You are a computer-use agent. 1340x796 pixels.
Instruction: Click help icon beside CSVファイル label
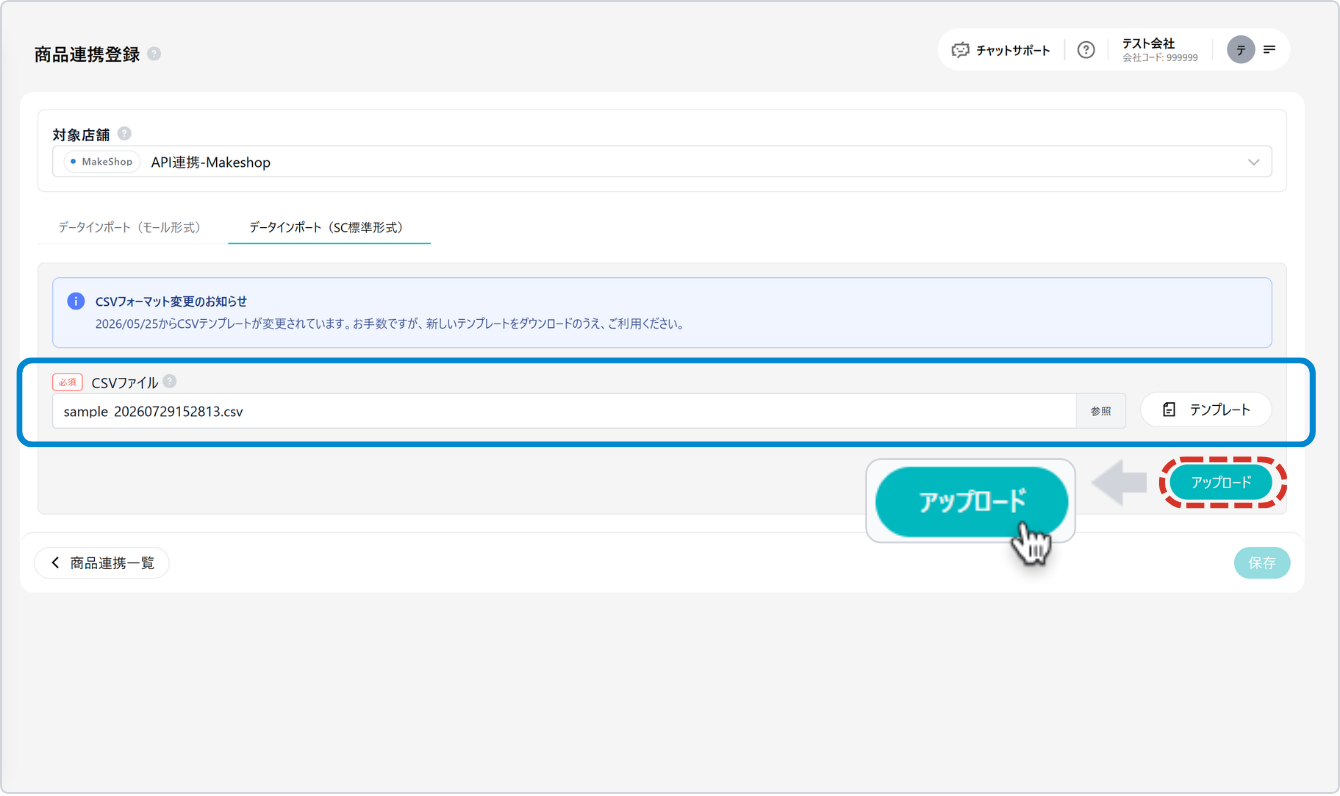[170, 381]
